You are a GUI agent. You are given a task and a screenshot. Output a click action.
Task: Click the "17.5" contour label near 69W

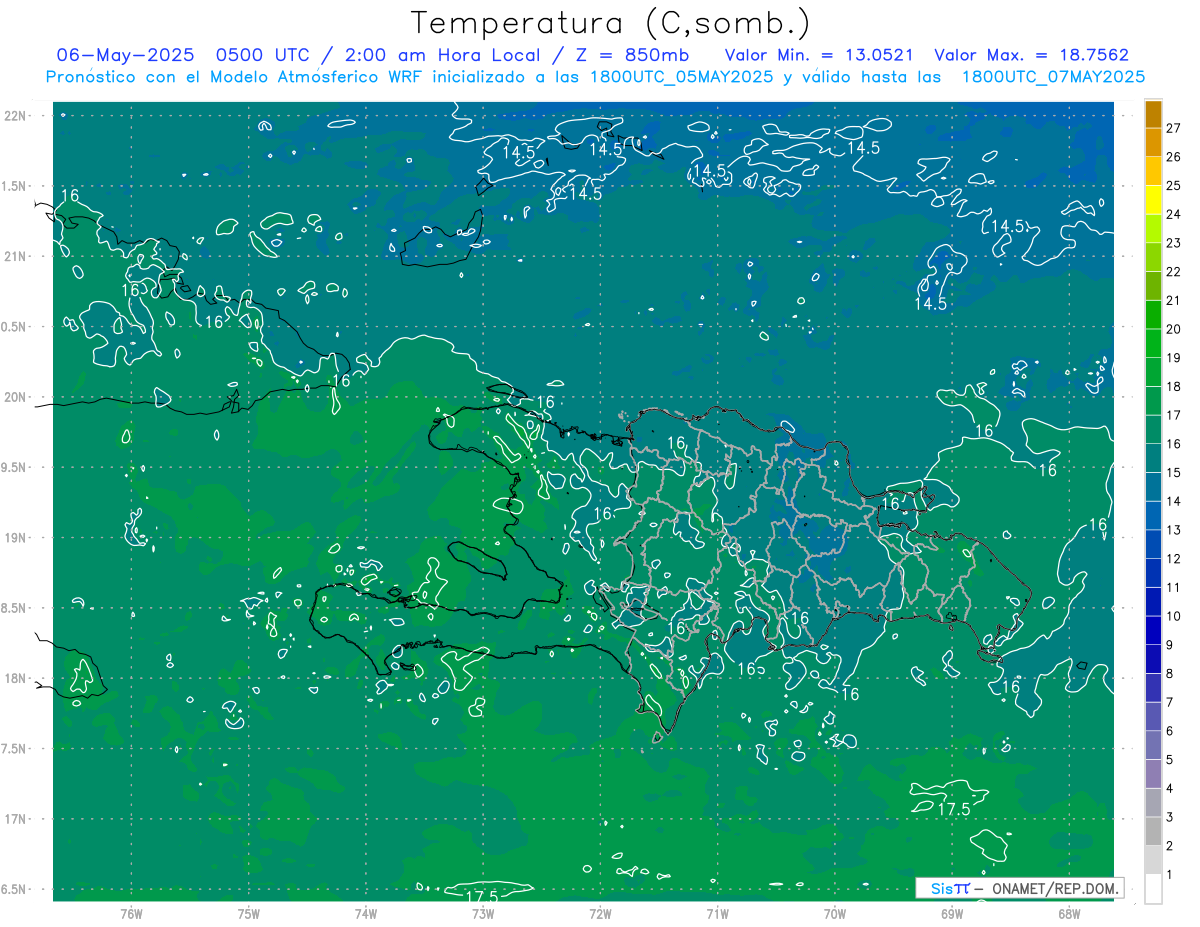point(954,810)
